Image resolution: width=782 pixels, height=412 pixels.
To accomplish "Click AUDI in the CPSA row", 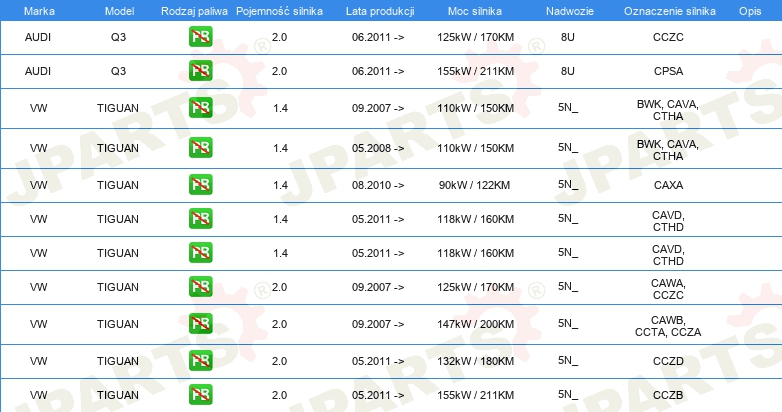I will coord(38,71).
